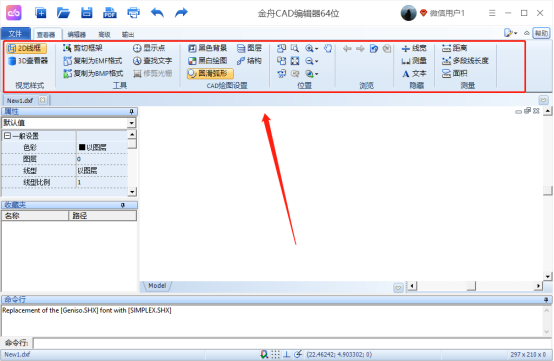
Task: Click the ortho icon in status bar
Action: pyautogui.click(x=287, y=354)
